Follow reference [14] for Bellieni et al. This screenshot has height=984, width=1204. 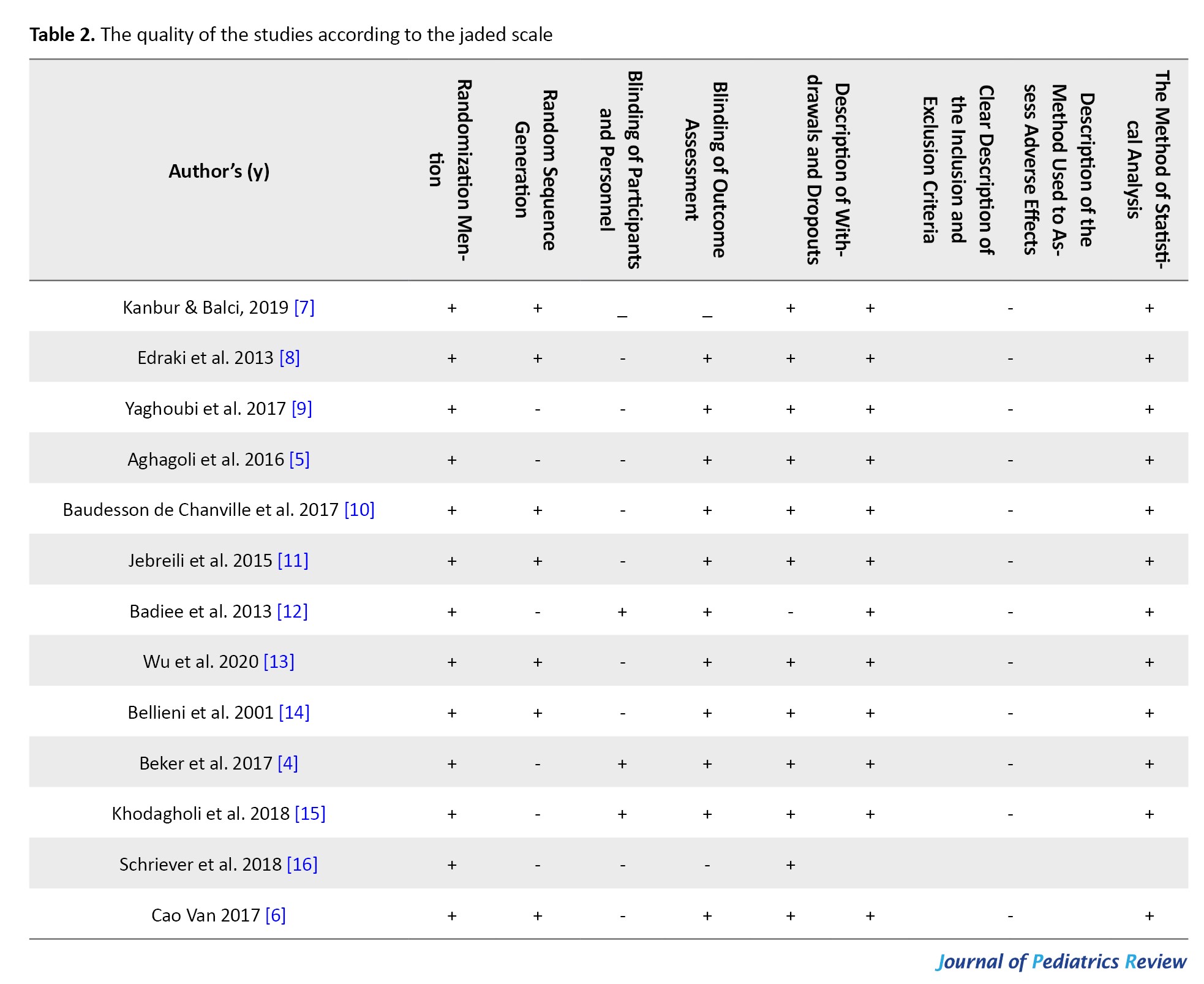coord(295,712)
